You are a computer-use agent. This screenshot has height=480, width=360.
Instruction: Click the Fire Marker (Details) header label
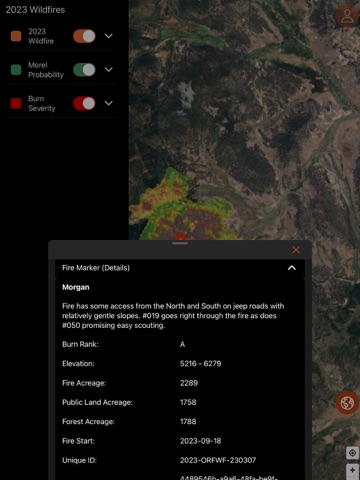[x=96, y=268]
